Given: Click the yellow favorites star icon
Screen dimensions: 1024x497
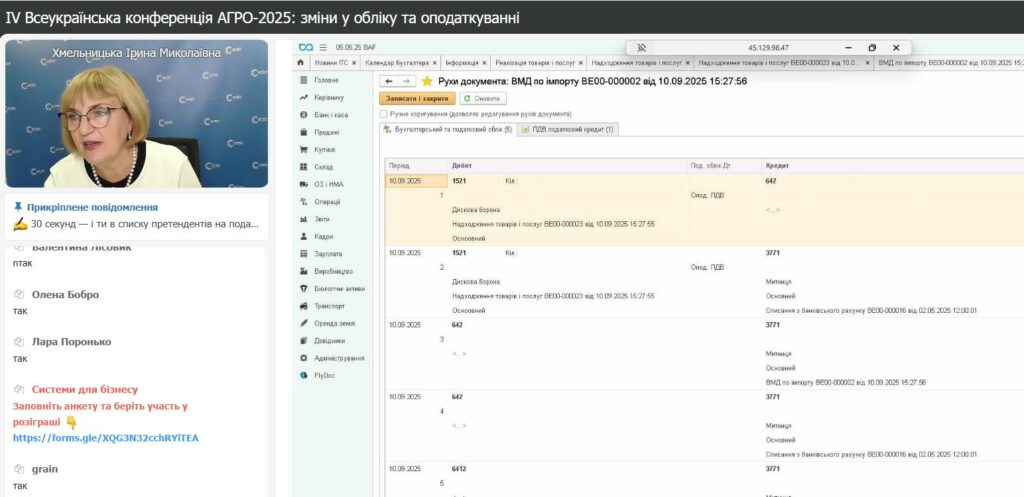Looking at the screenshot, I should click(427, 81).
